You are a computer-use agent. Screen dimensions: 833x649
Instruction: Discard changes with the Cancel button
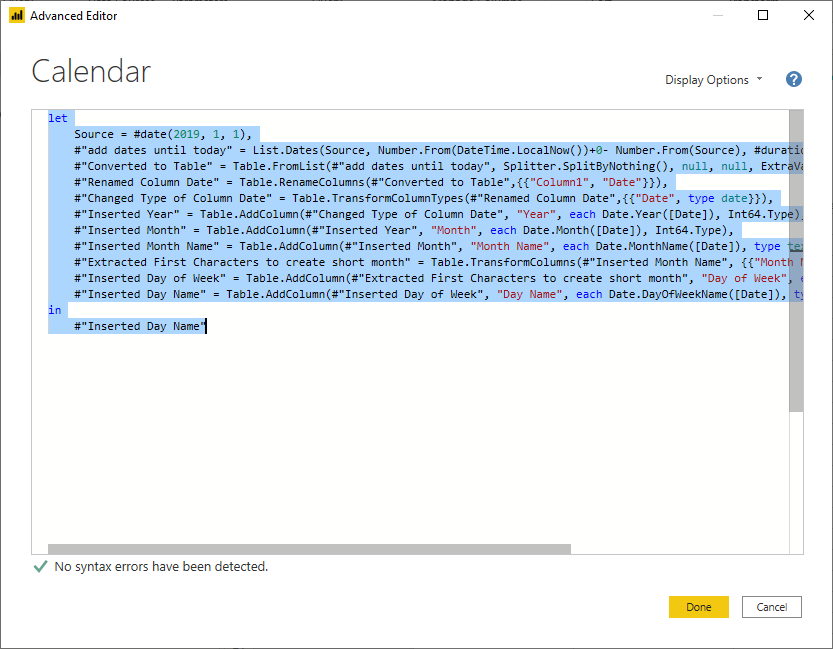(771, 607)
